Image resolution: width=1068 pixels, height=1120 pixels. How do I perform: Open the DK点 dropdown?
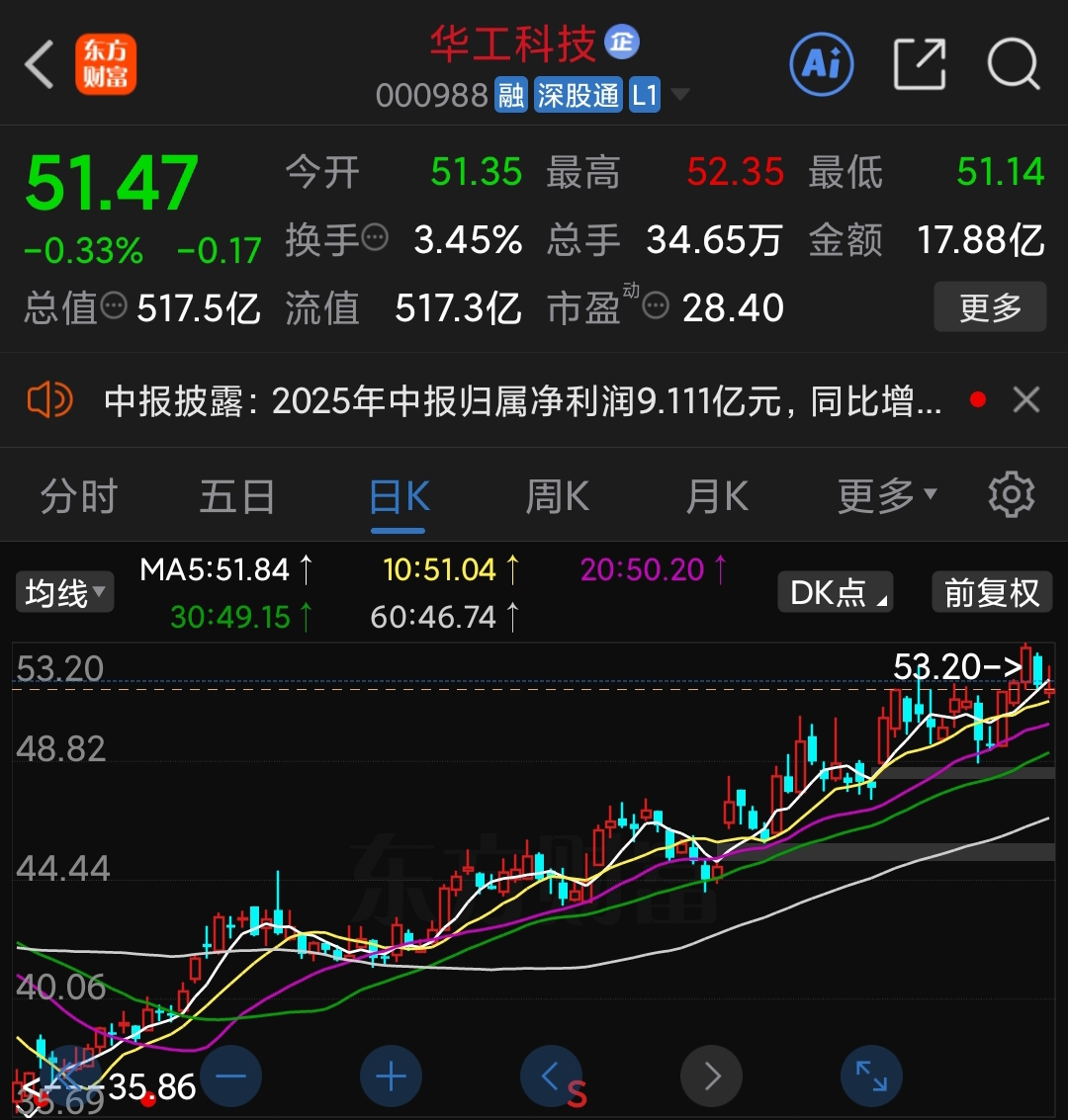(836, 592)
